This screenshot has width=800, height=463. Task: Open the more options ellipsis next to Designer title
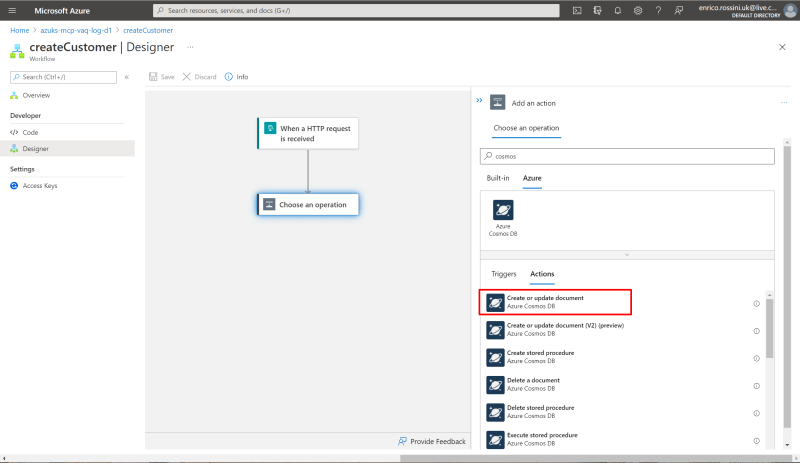190,47
